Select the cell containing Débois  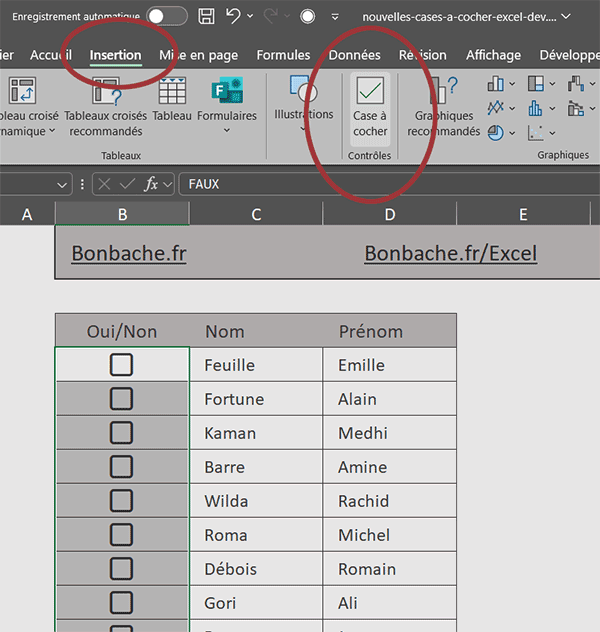pyautogui.click(x=256, y=569)
